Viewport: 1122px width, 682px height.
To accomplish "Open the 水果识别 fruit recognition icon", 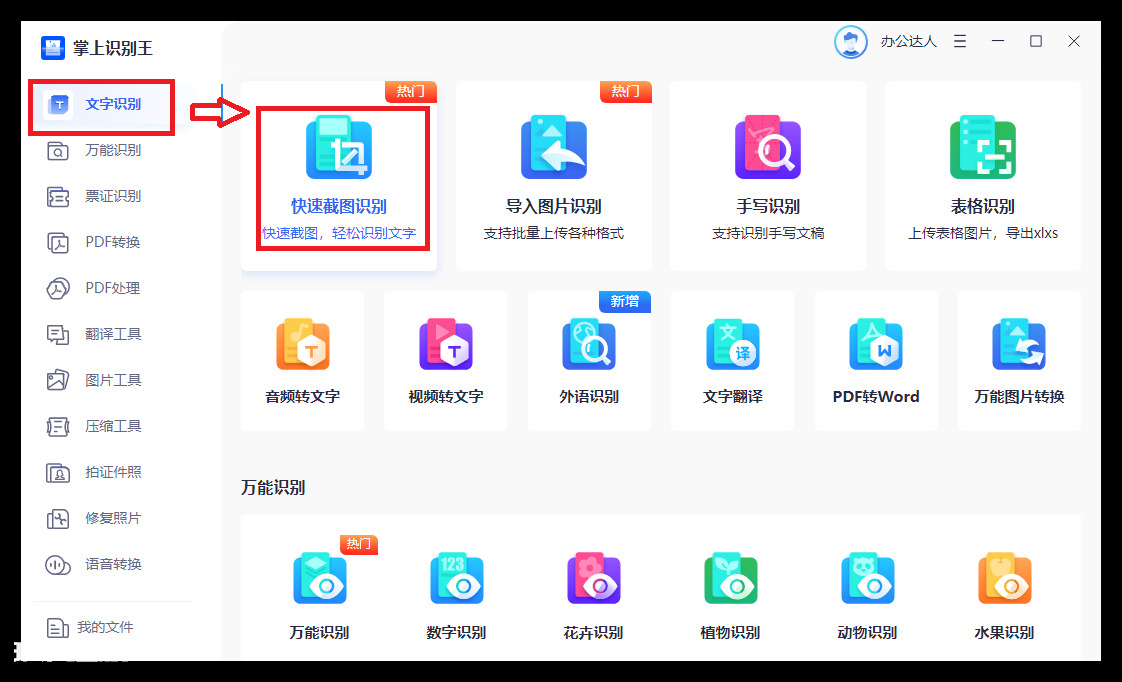I will tap(1005, 578).
